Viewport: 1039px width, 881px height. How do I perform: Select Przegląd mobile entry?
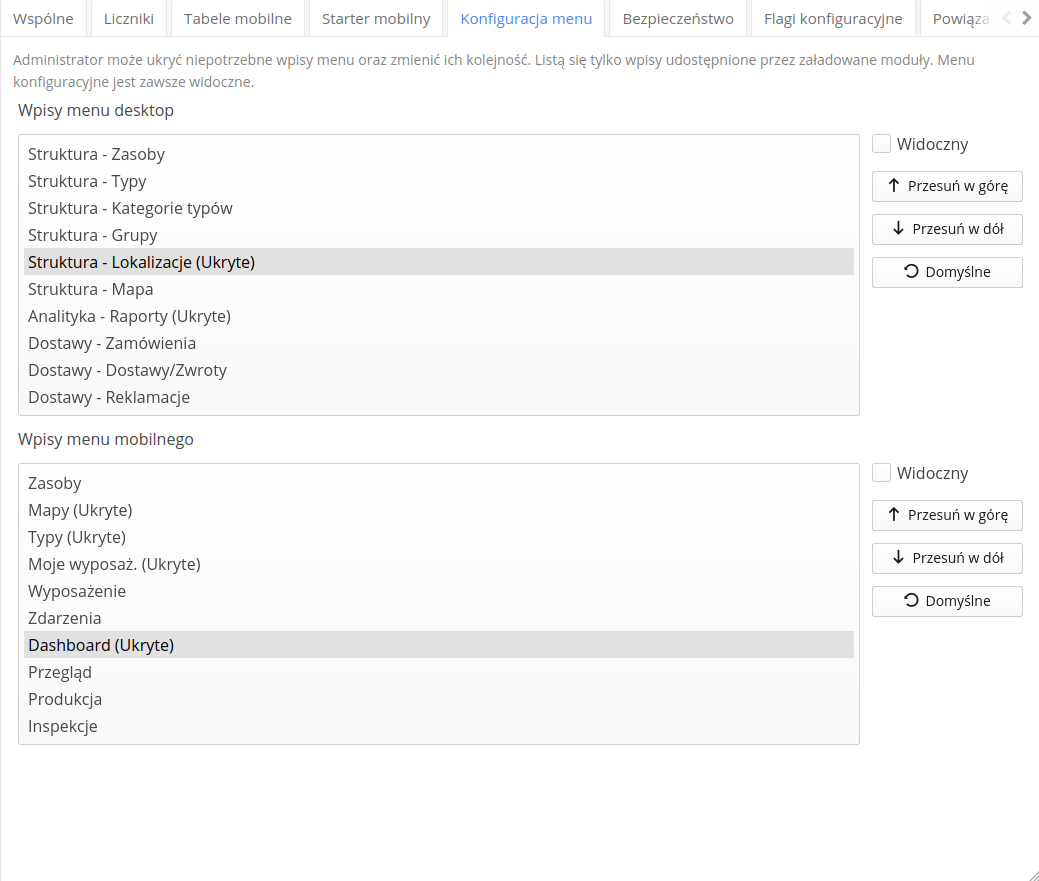(x=439, y=672)
